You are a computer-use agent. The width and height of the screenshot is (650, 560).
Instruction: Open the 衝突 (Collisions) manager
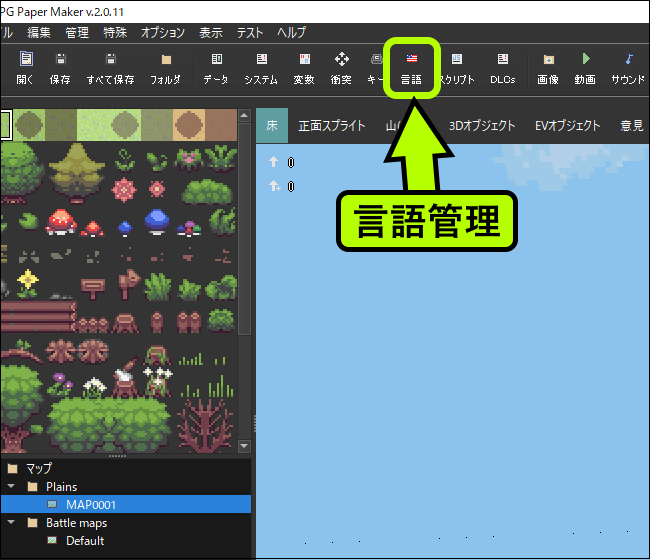(341, 68)
